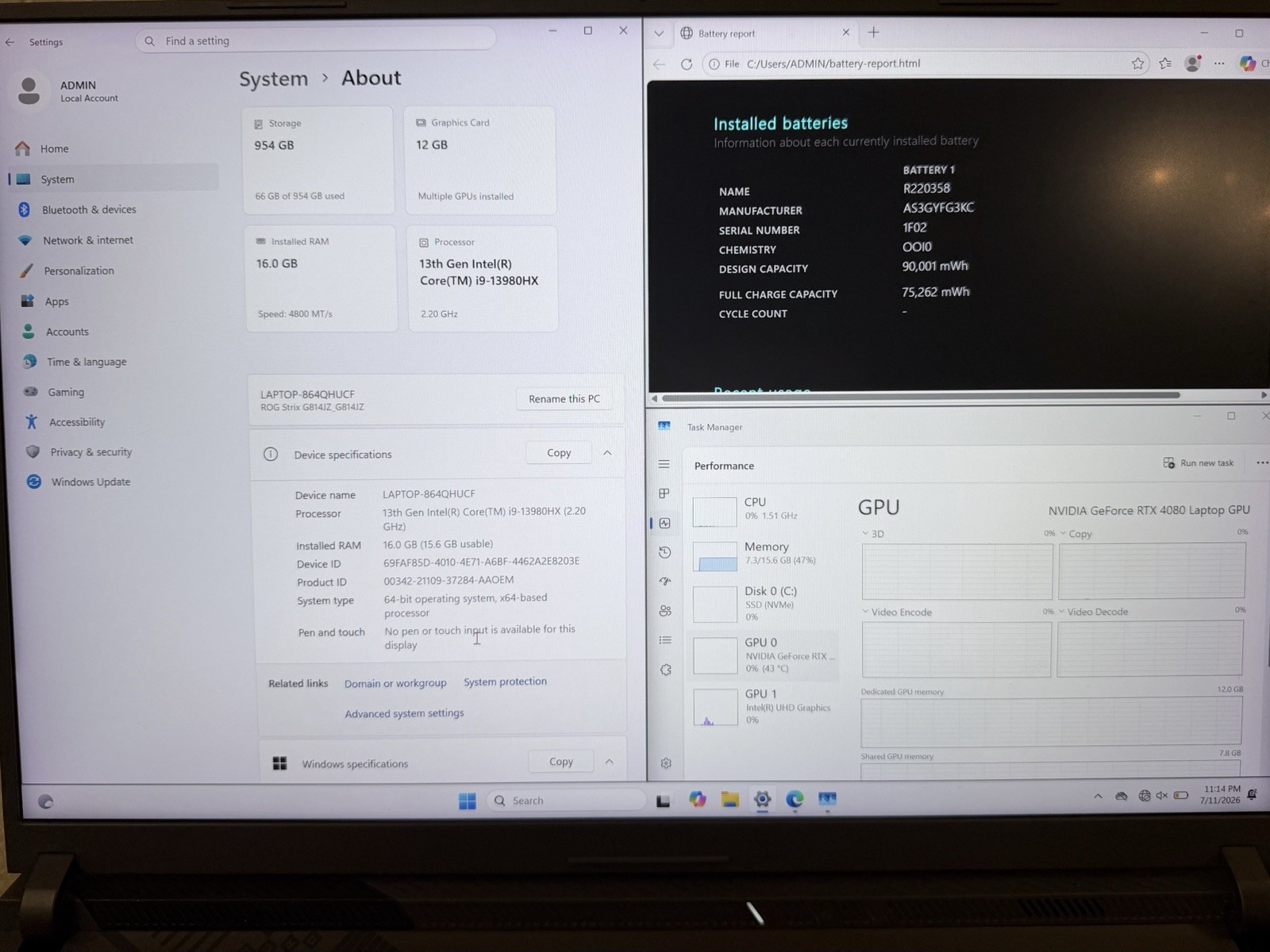Open the browser profile avatar
This screenshot has width=1270, height=952.
point(1192,63)
